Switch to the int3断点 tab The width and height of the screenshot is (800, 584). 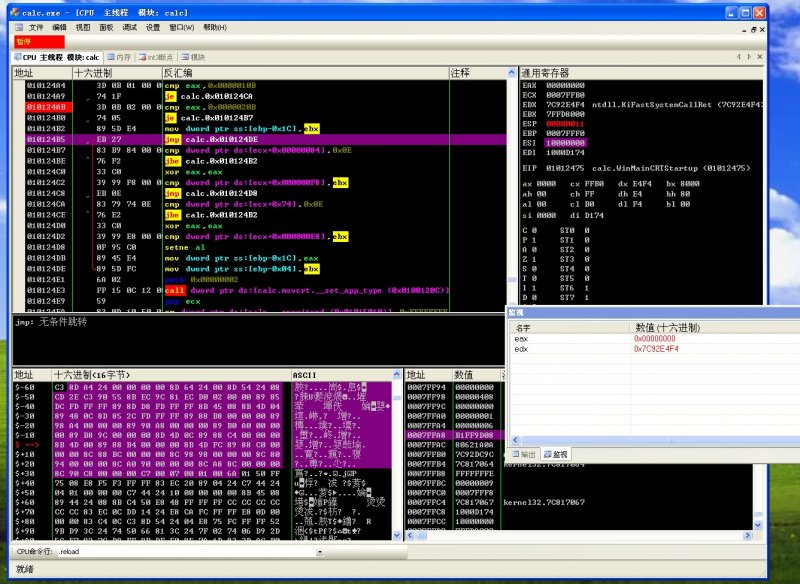(x=157, y=57)
